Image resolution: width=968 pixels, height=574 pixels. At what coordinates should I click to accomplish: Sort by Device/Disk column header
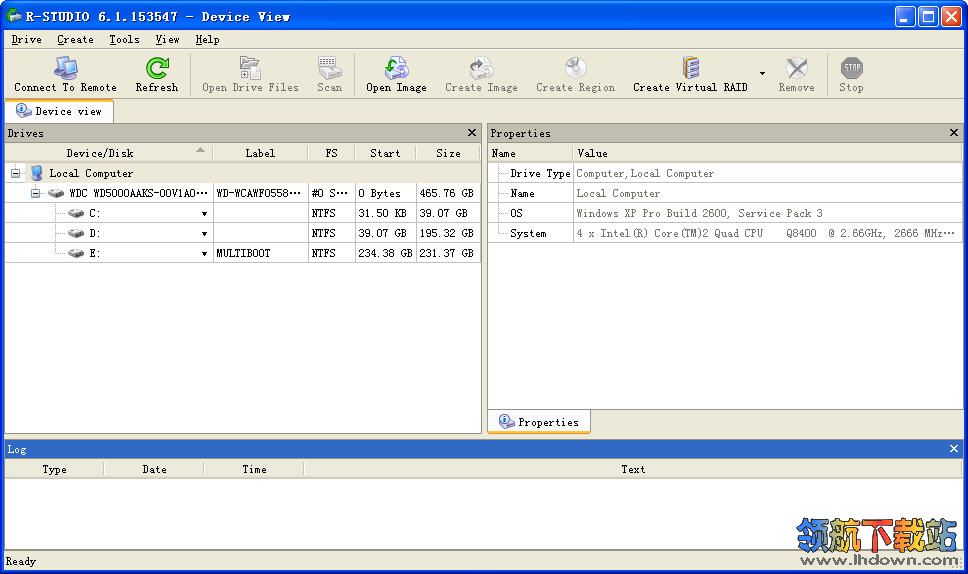109,153
